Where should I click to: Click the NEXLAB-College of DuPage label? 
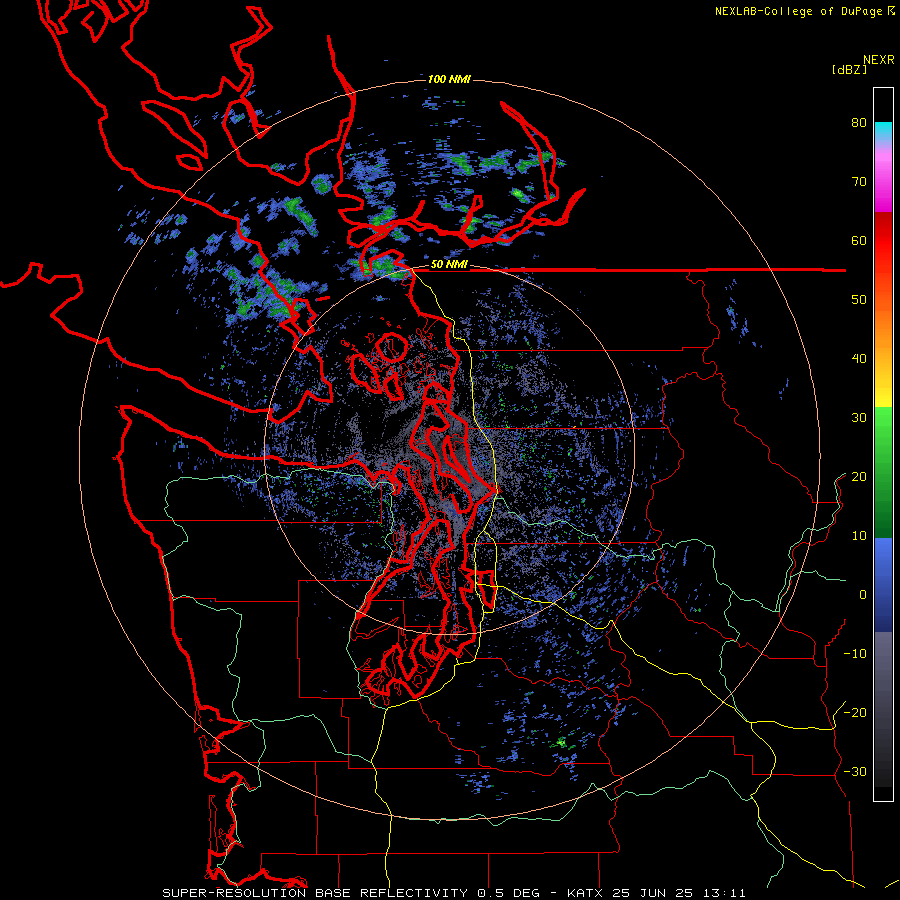click(804, 11)
